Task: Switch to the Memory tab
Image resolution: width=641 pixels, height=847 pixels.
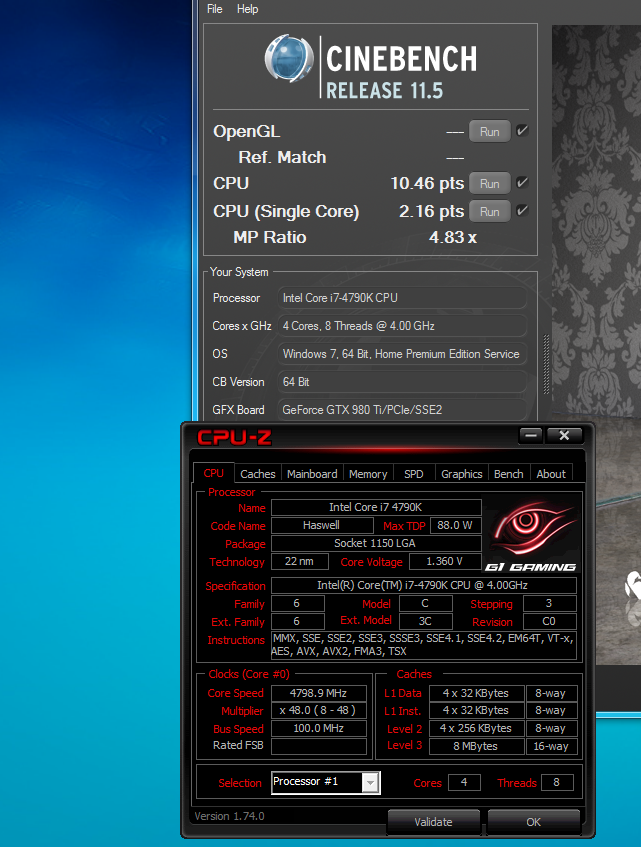Action: pyautogui.click(x=368, y=474)
